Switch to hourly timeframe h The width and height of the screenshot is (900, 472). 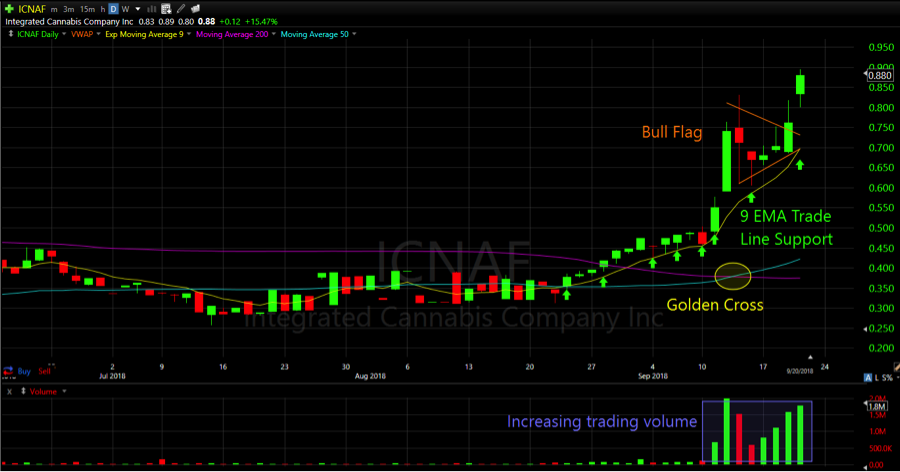[x=103, y=9]
